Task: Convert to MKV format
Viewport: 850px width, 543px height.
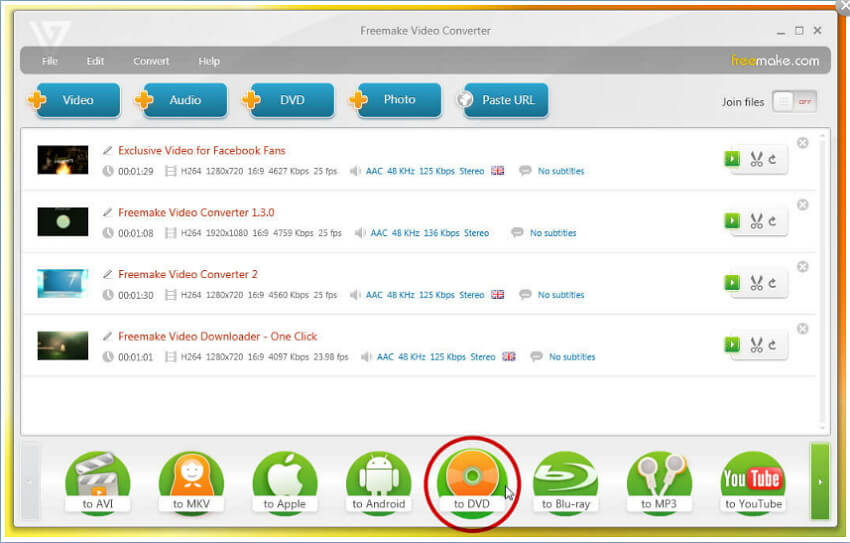Action: (x=191, y=482)
